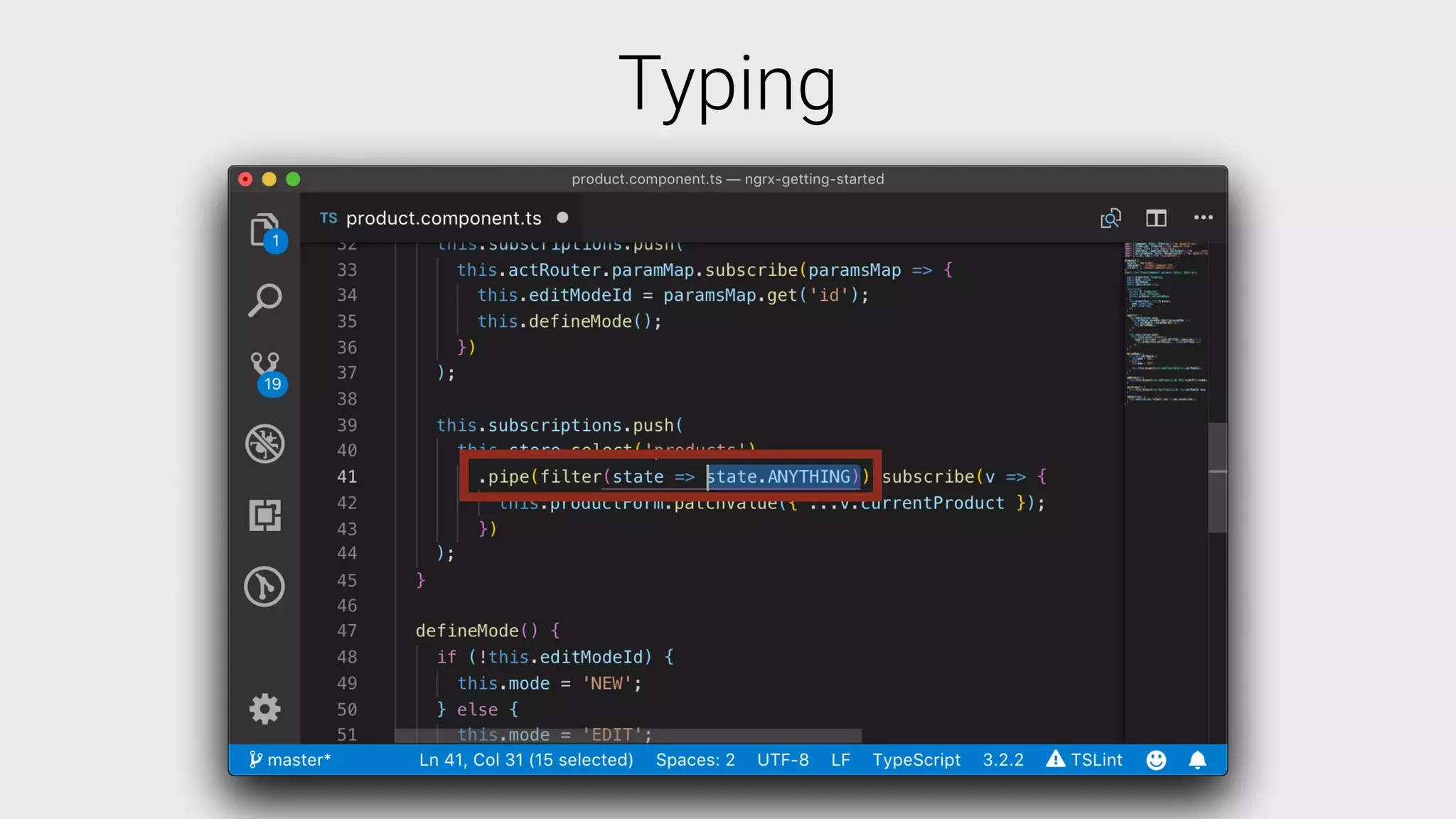Click the code minimap preview
This screenshot has height=819, width=1456.
[x=1165, y=323]
